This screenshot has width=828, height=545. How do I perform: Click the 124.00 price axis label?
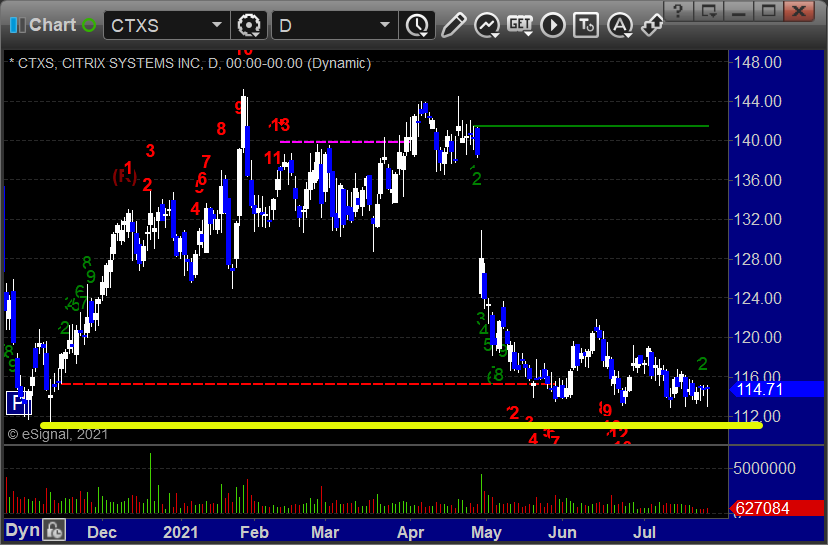(758, 298)
